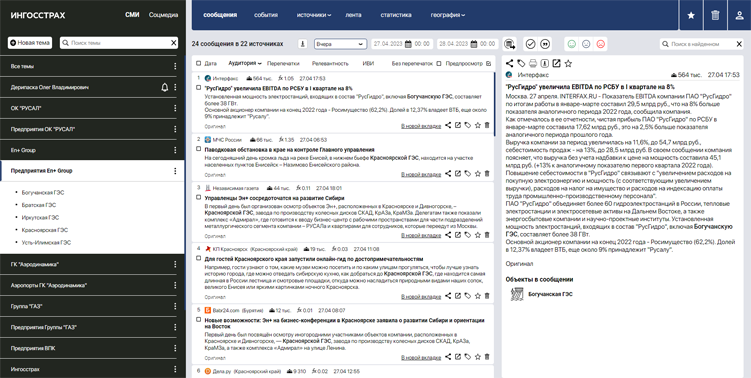Click Оригинал link in preview pane
This screenshot has height=378, width=751.
pyautogui.click(x=519, y=263)
